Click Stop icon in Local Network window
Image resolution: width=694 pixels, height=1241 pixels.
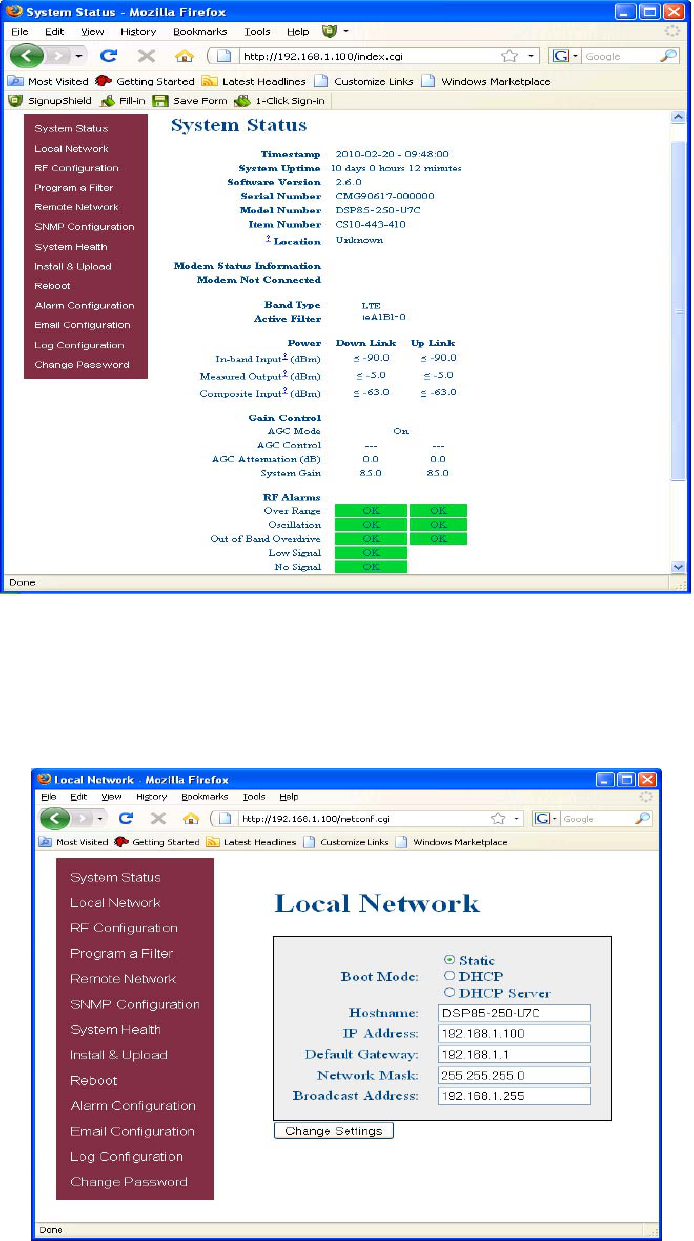click(158, 818)
